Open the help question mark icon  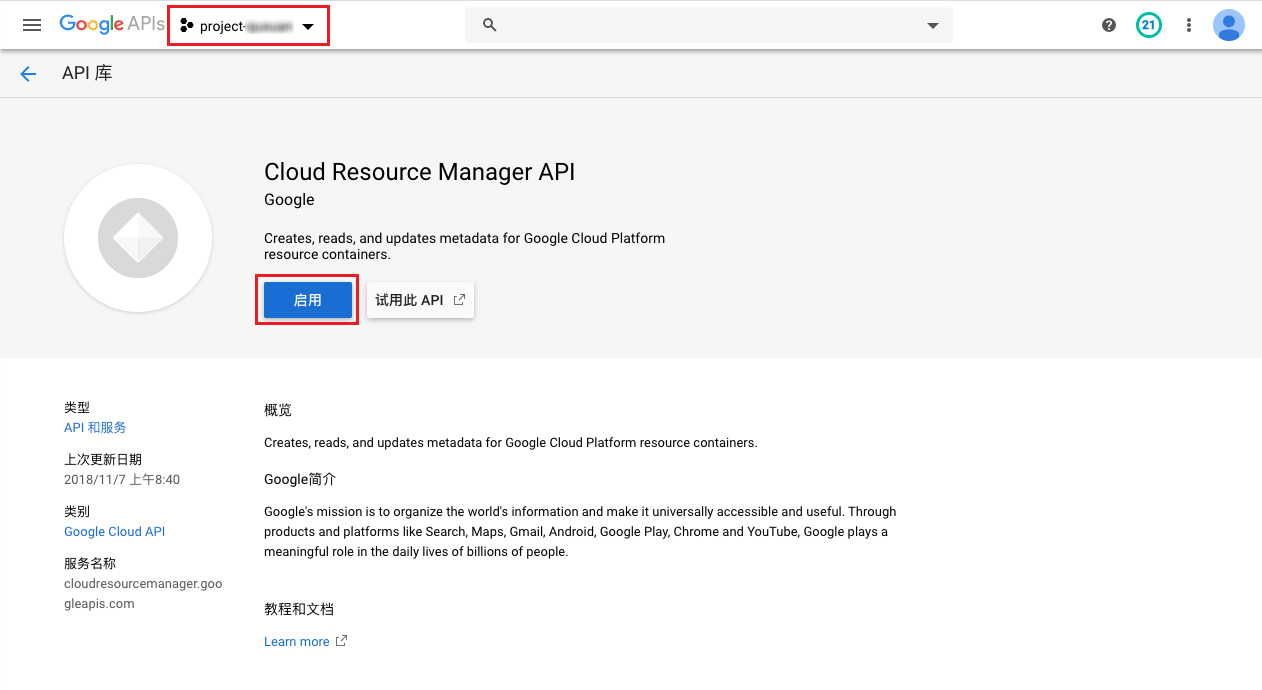[1108, 25]
